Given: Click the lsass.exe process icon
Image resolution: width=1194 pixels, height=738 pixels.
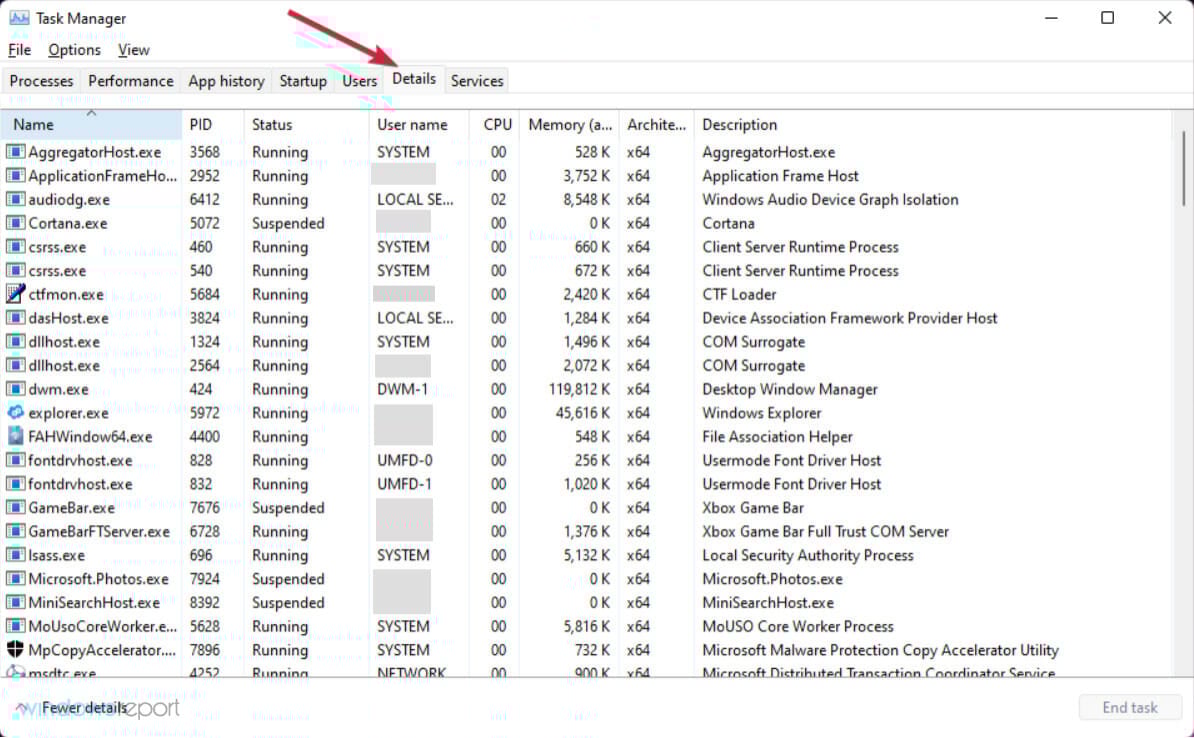Looking at the screenshot, I should tap(12, 555).
